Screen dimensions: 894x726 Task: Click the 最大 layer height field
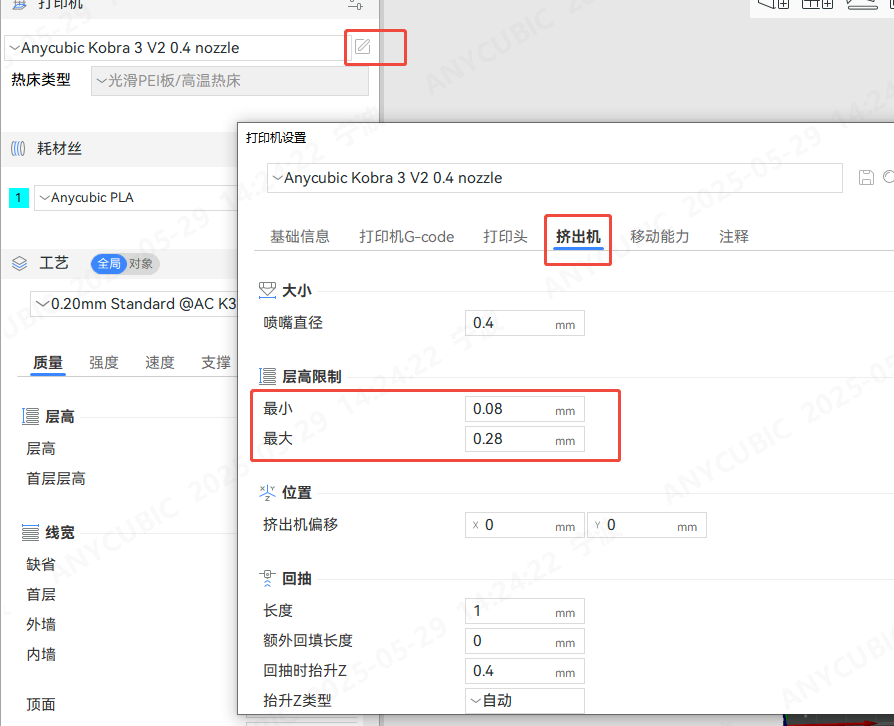[525, 439]
